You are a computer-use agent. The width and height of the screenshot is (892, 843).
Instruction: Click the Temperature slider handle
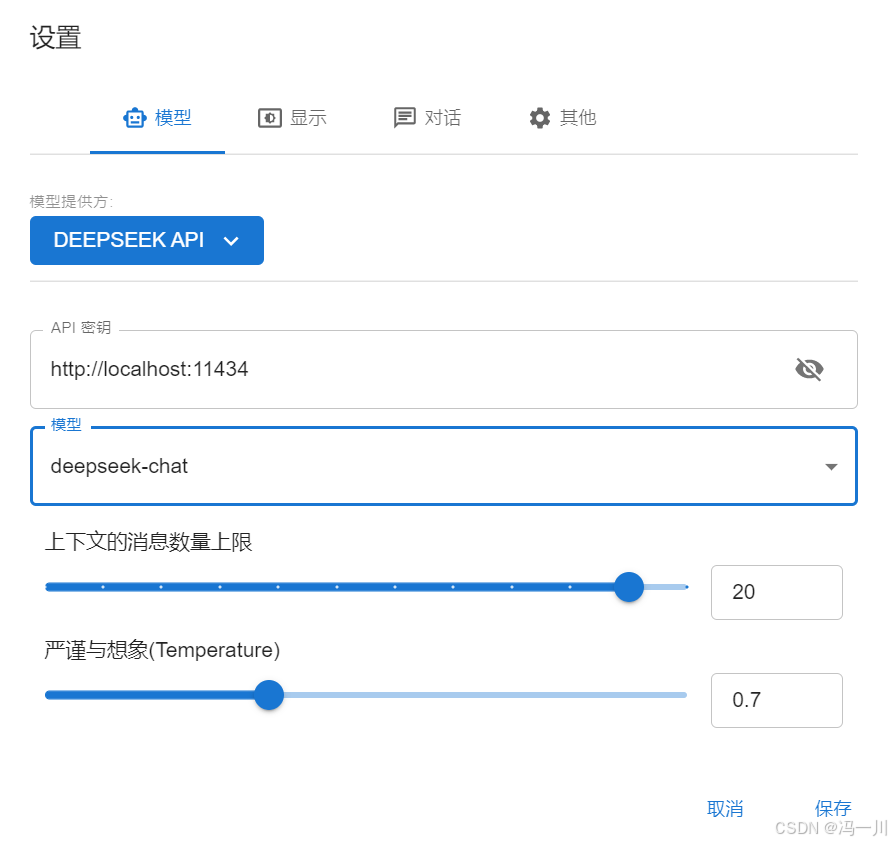point(269,695)
